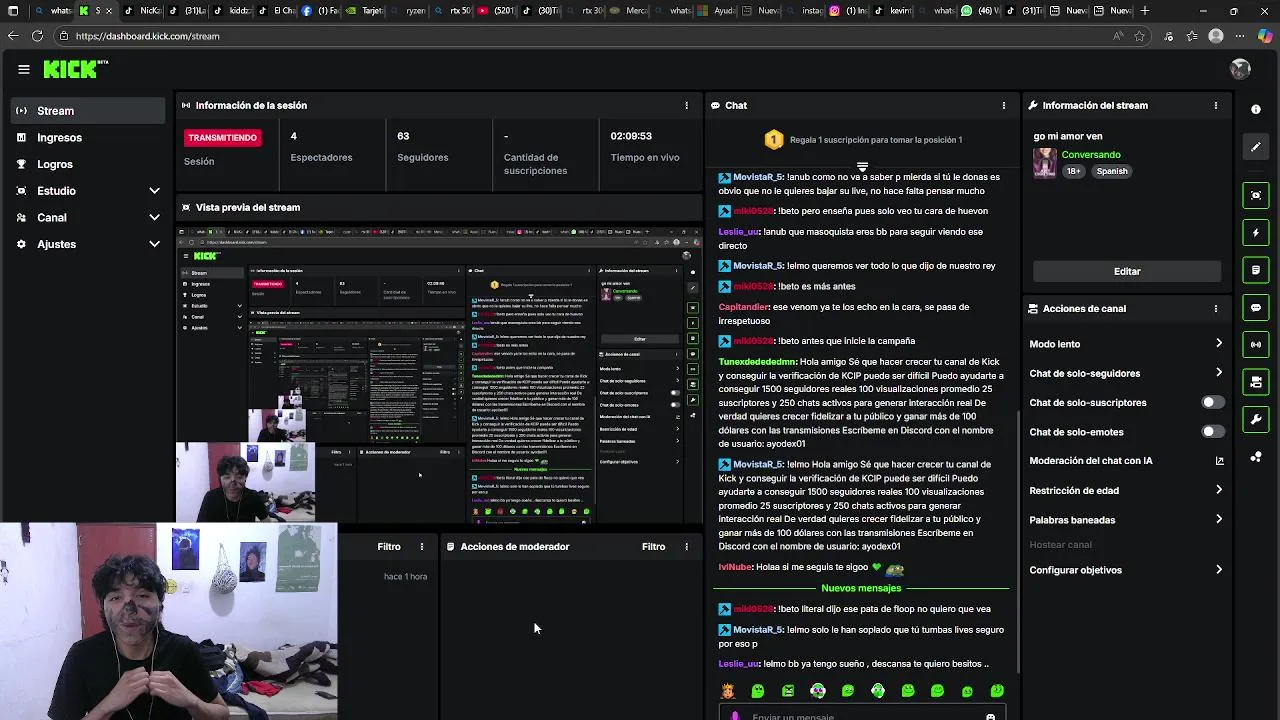Switch to the Facebook browser tab
This screenshot has width=1280, height=720.
tap(320, 11)
